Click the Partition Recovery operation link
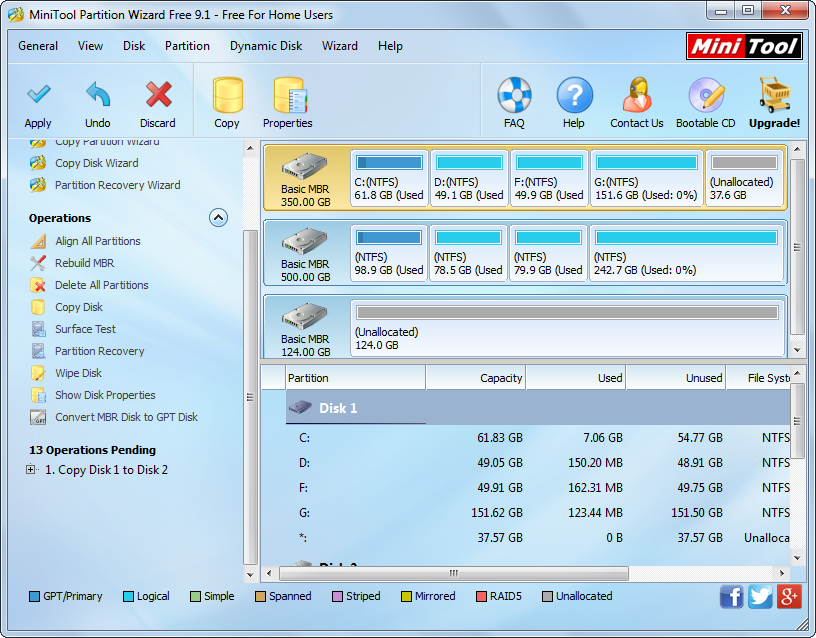The image size is (816, 638). [x=100, y=351]
